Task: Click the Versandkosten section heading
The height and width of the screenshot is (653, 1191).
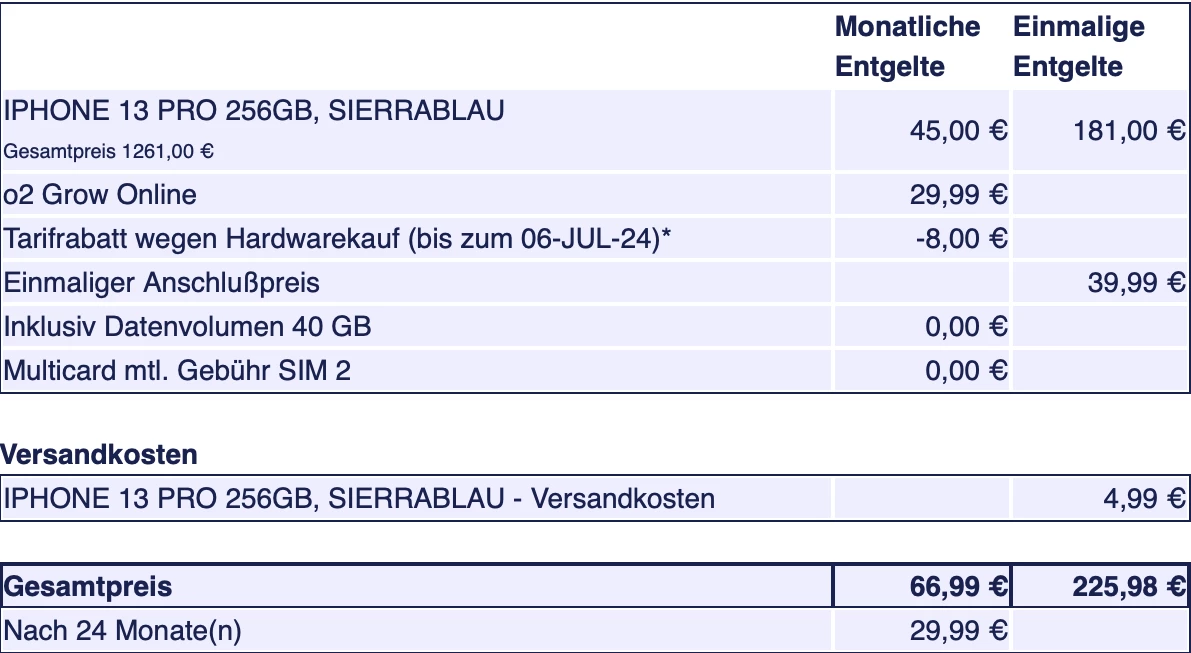Action: click(99, 455)
